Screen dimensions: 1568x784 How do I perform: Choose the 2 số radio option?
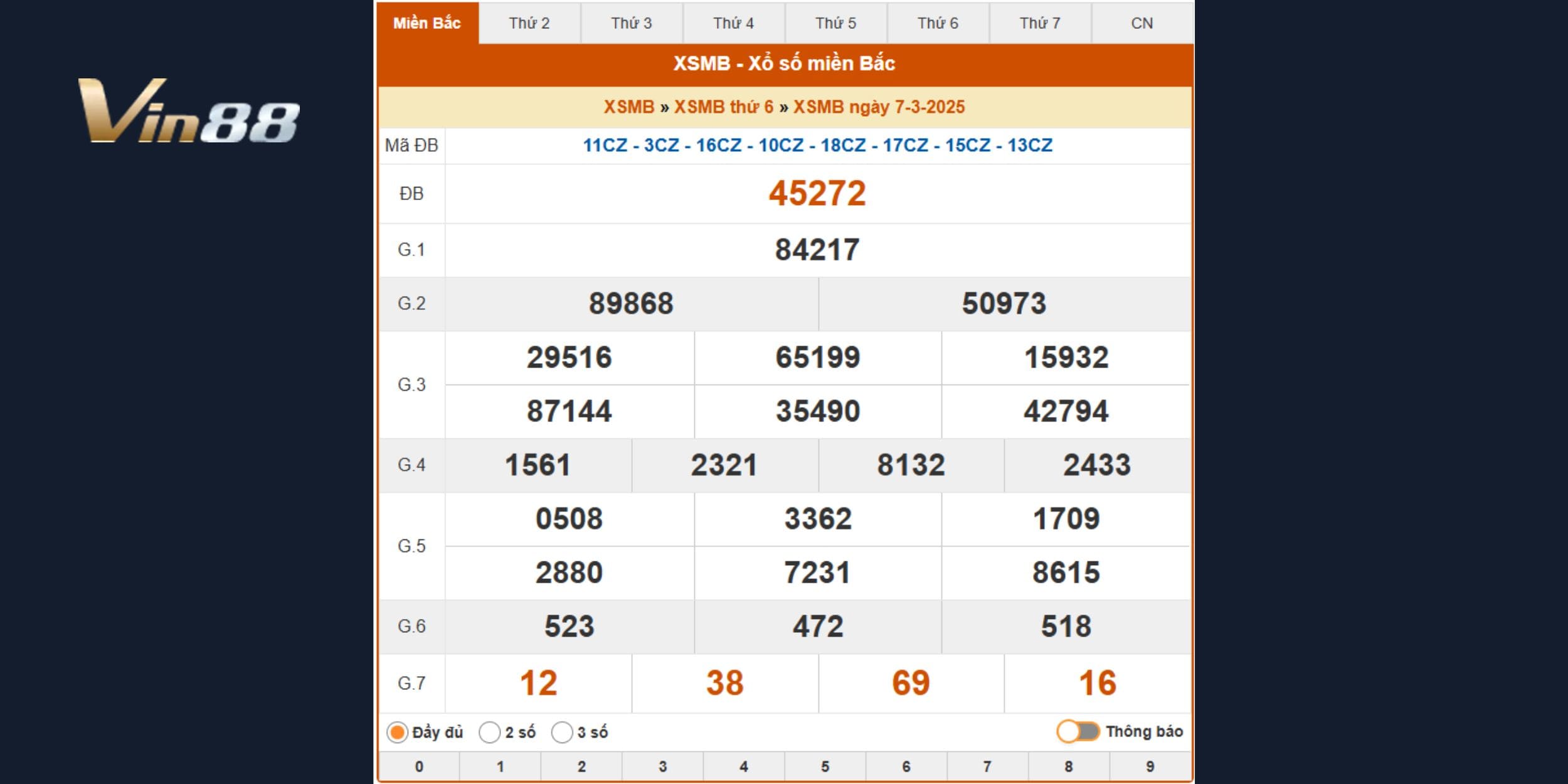[x=489, y=732]
